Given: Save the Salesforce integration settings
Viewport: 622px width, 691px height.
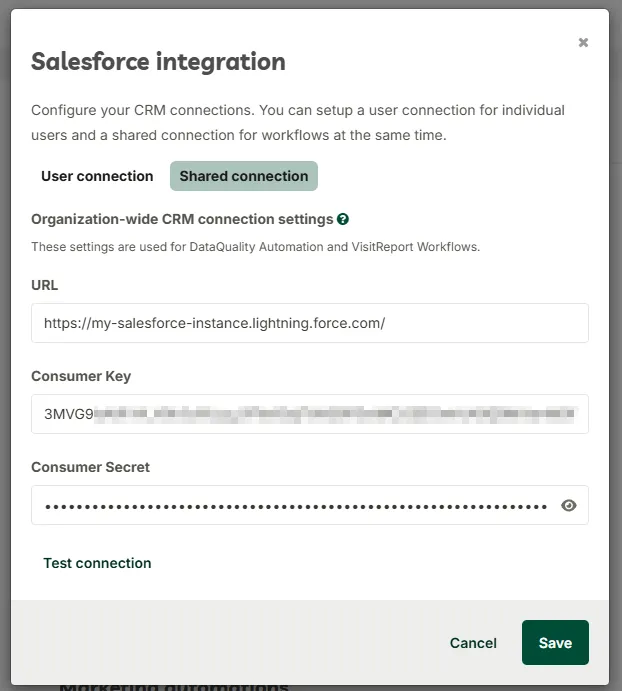Looking at the screenshot, I should point(555,643).
